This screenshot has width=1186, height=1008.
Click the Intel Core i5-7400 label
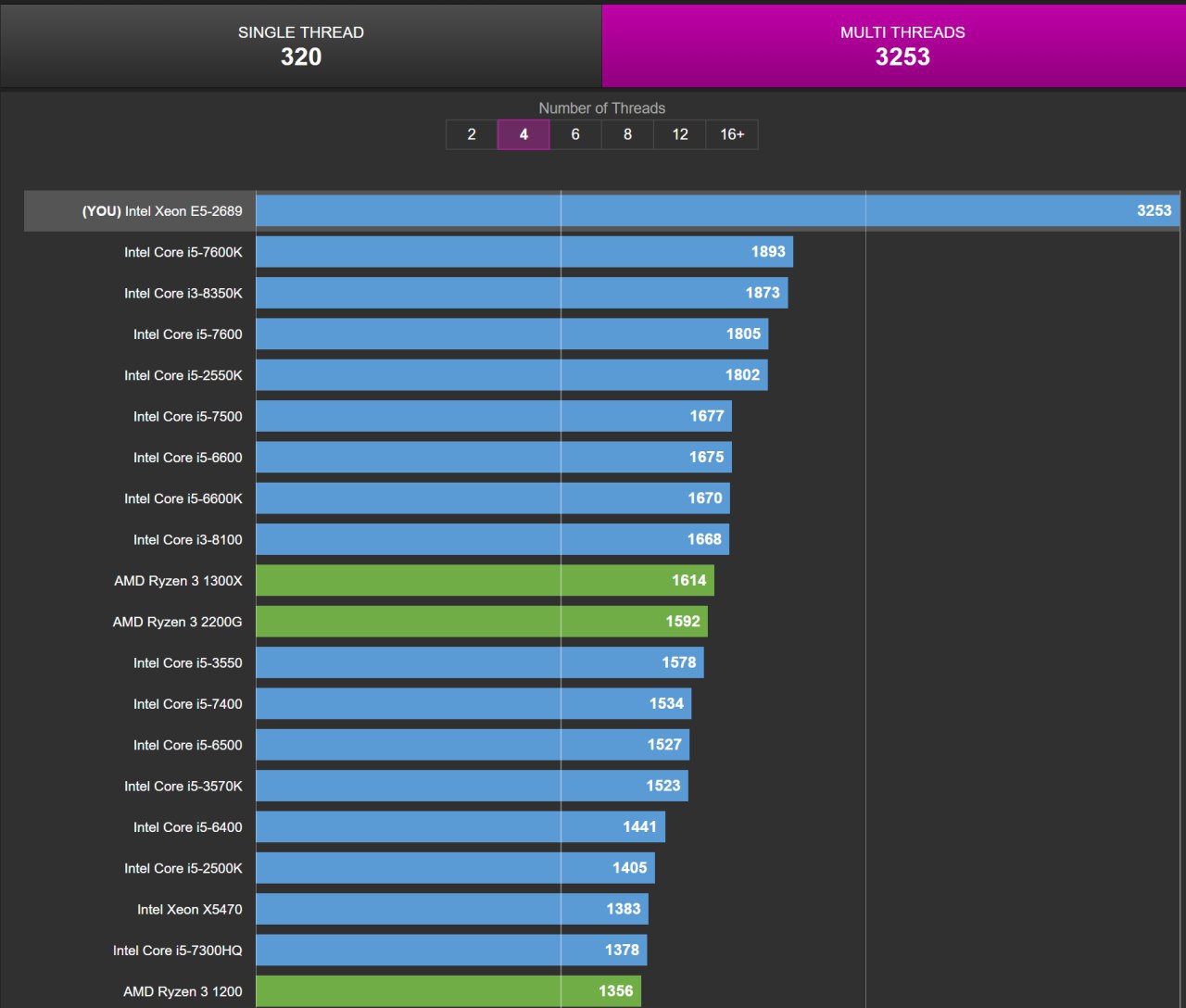(188, 704)
